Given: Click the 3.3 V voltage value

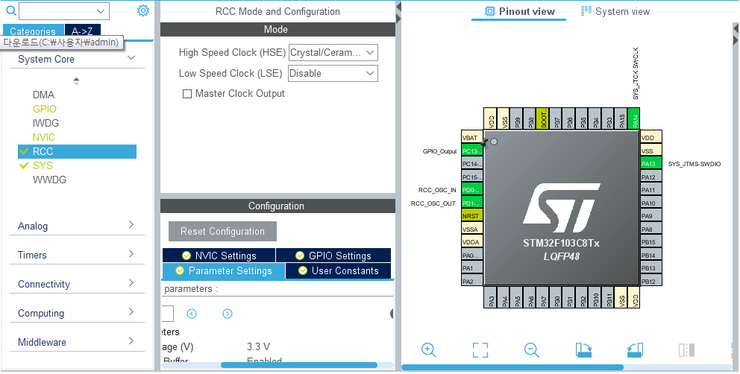Looking at the screenshot, I should pyautogui.click(x=258, y=347).
